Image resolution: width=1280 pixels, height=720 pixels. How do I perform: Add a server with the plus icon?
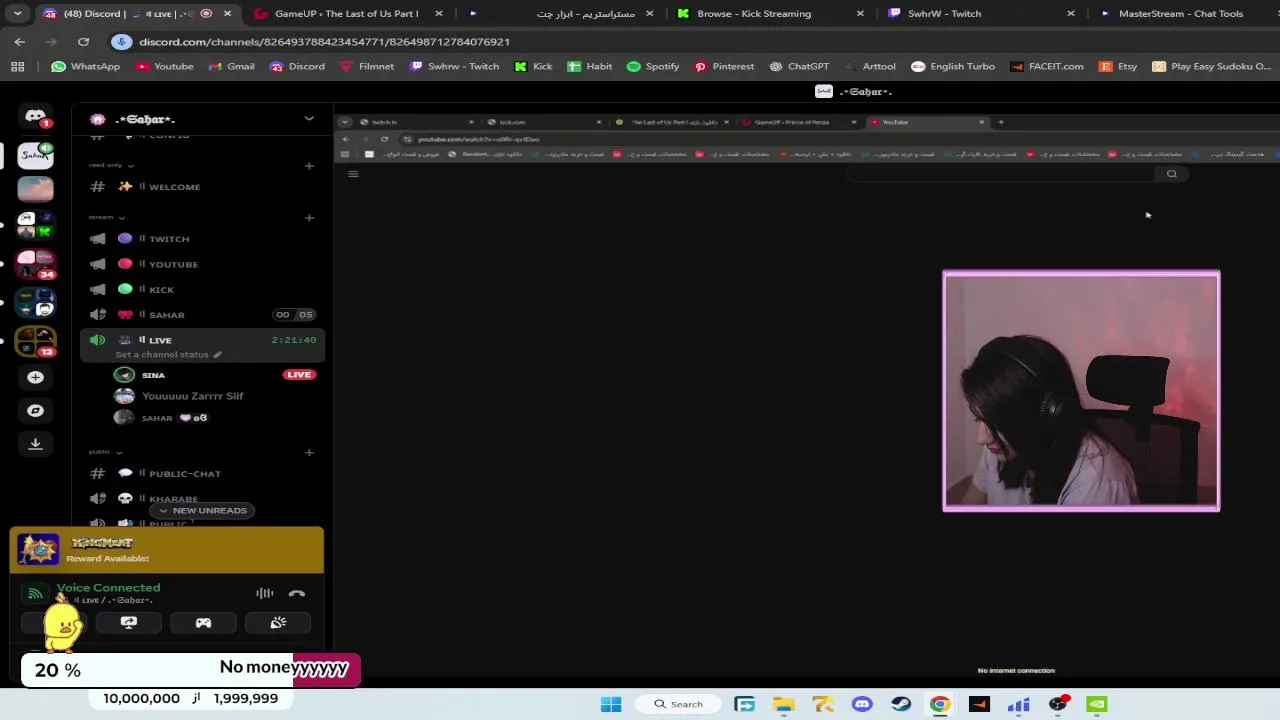[35, 377]
